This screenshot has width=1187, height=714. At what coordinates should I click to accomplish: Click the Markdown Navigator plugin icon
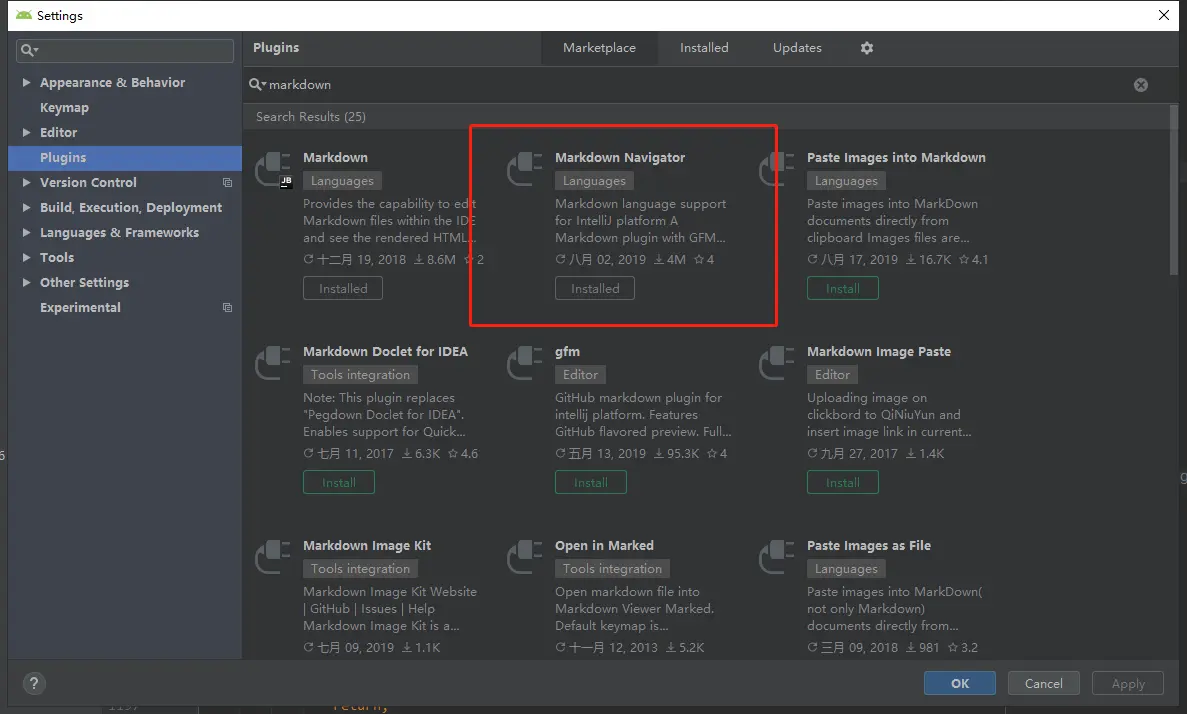coord(525,169)
